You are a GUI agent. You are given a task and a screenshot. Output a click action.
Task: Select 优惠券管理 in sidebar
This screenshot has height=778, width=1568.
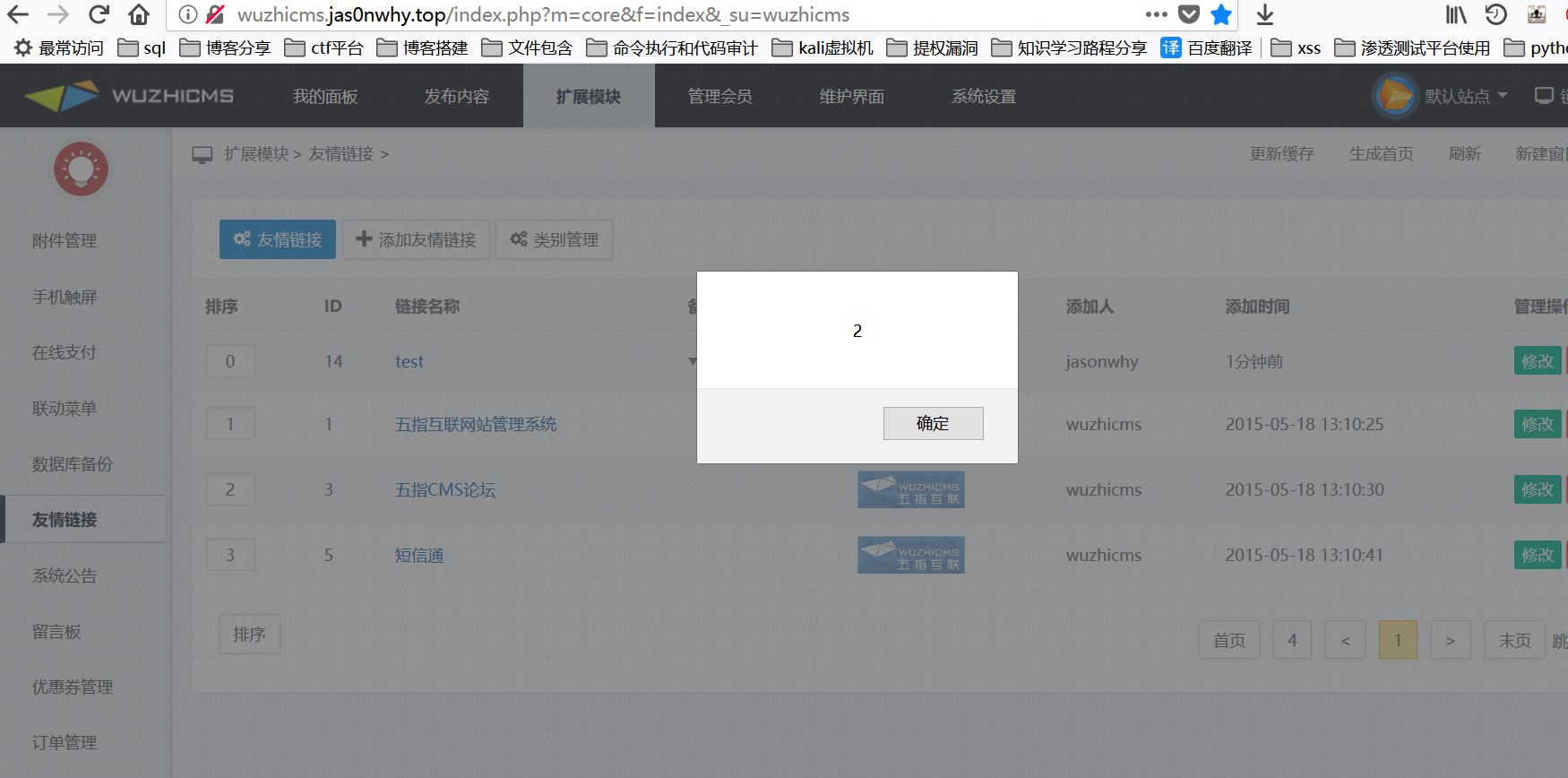(x=73, y=687)
